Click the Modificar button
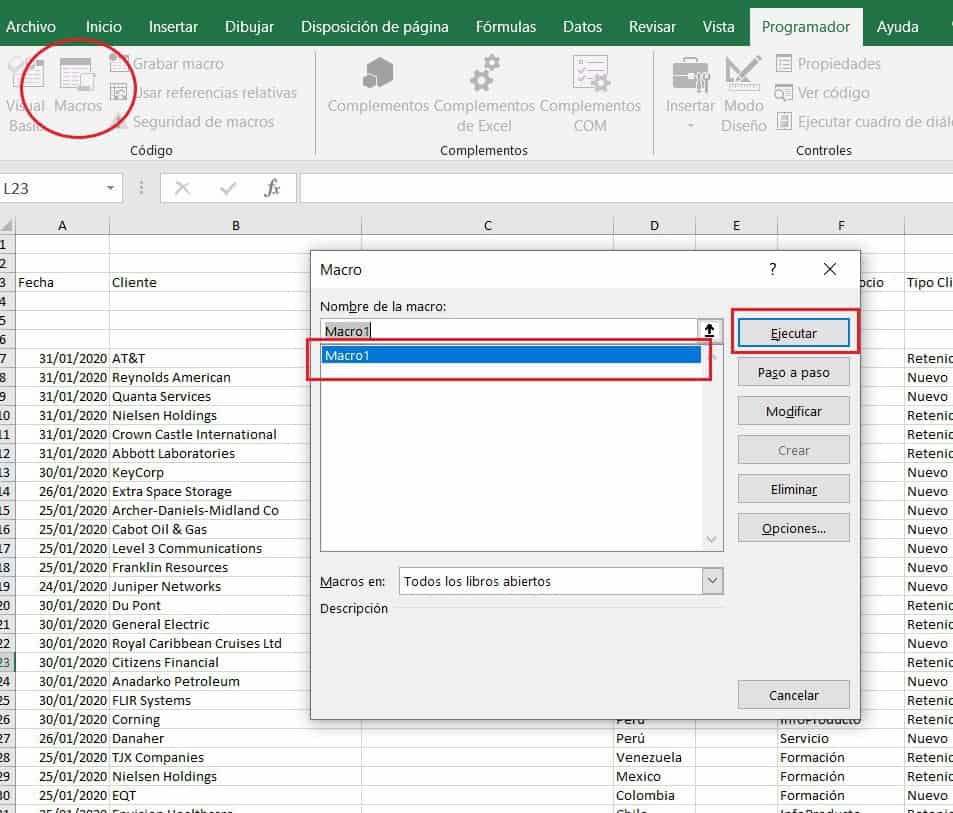Image resolution: width=953 pixels, height=813 pixels. coord(793,411)
